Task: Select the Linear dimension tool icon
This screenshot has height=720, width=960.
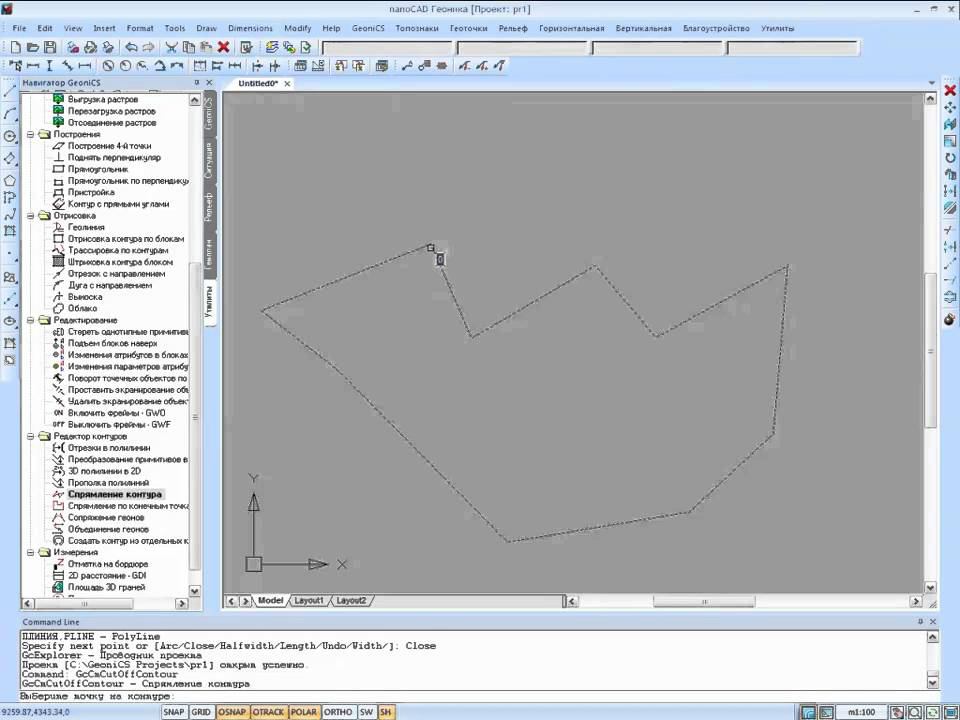Action: (33, 66)
